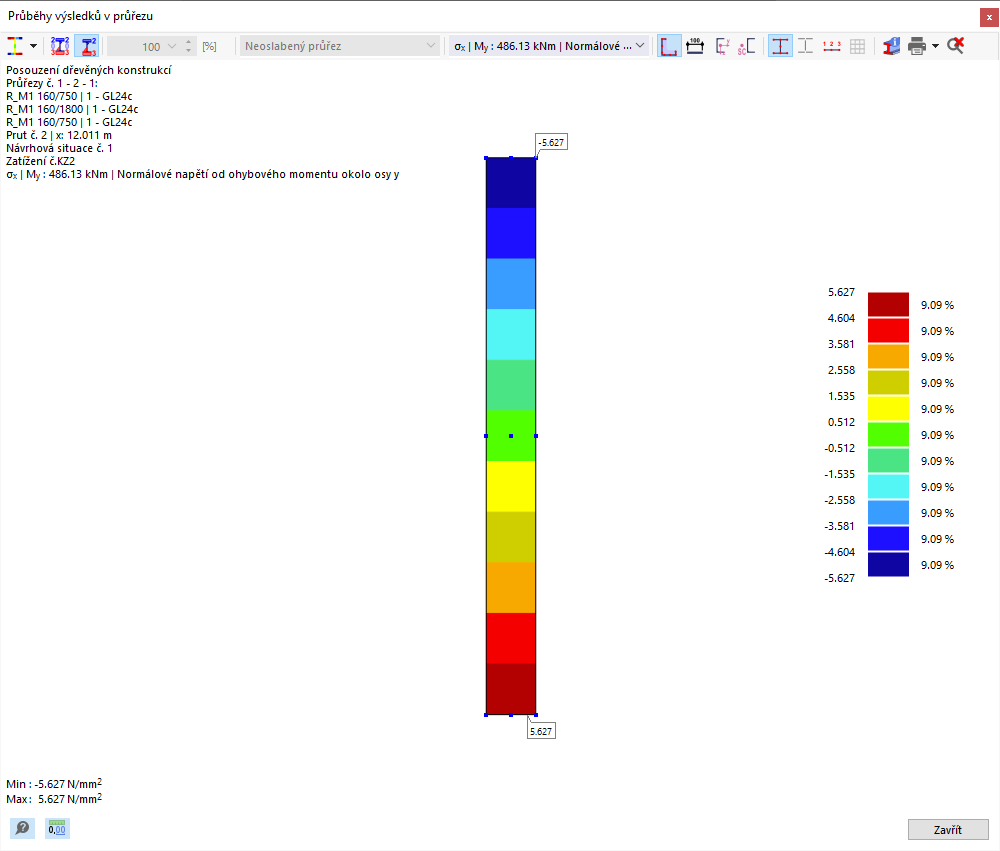Click the [%] unit label in toolbar
1000x851 pixels.
point(209,47)
